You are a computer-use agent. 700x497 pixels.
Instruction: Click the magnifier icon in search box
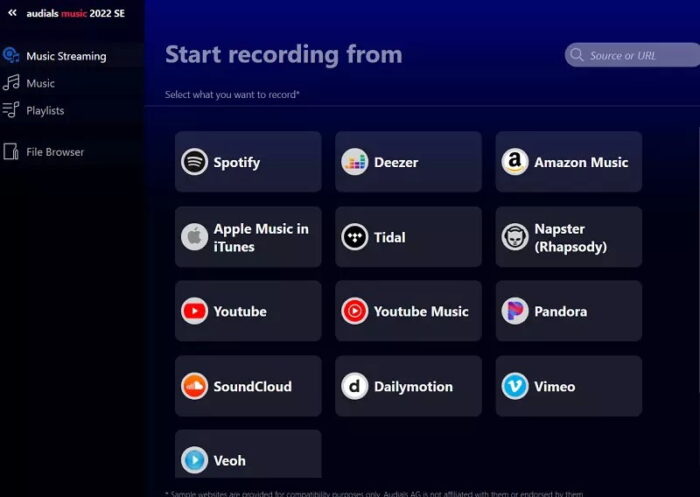coord(577,55)
